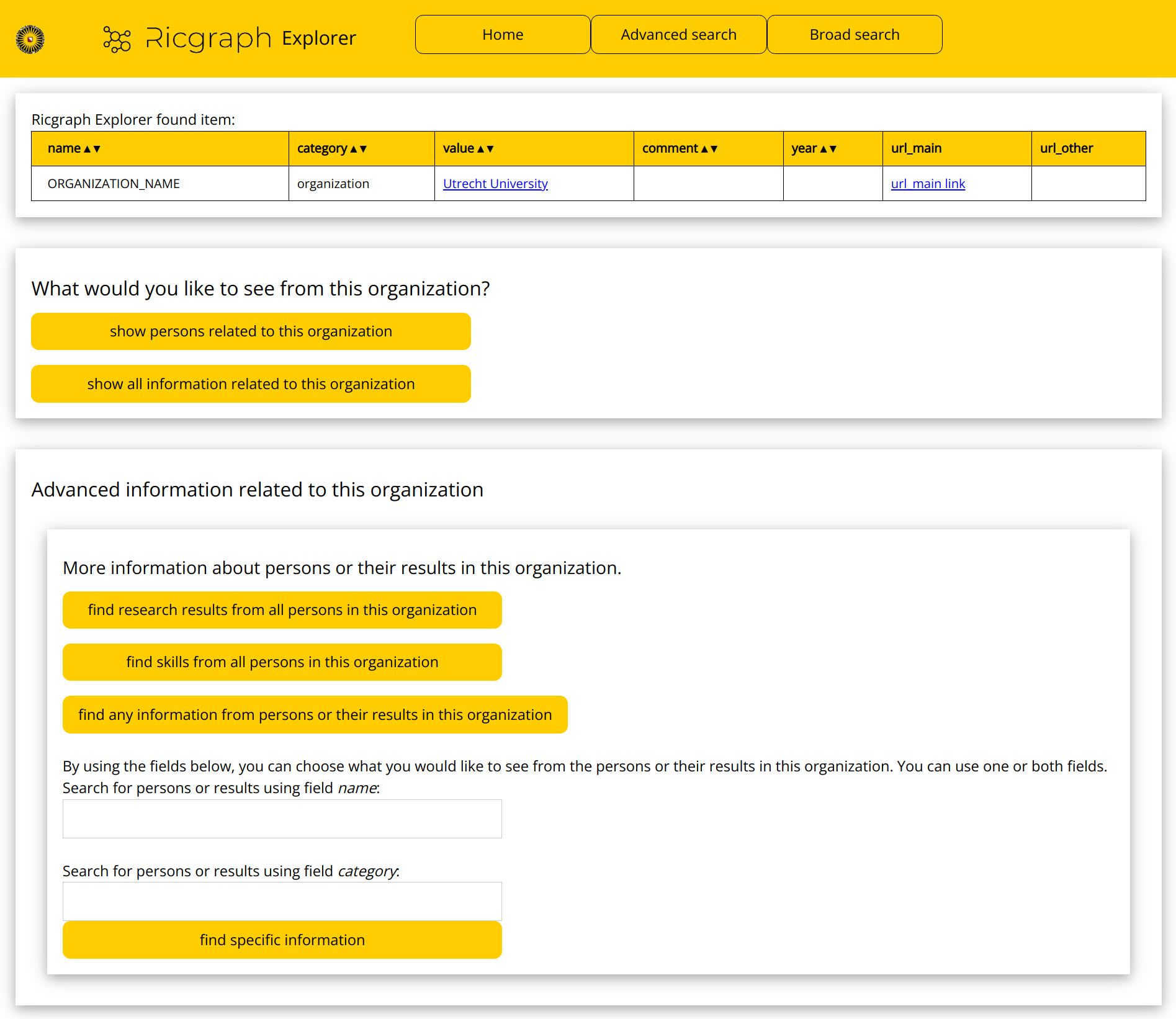Go to Broad search page
1176x1019 pixels.
click(x=855, y=35)
